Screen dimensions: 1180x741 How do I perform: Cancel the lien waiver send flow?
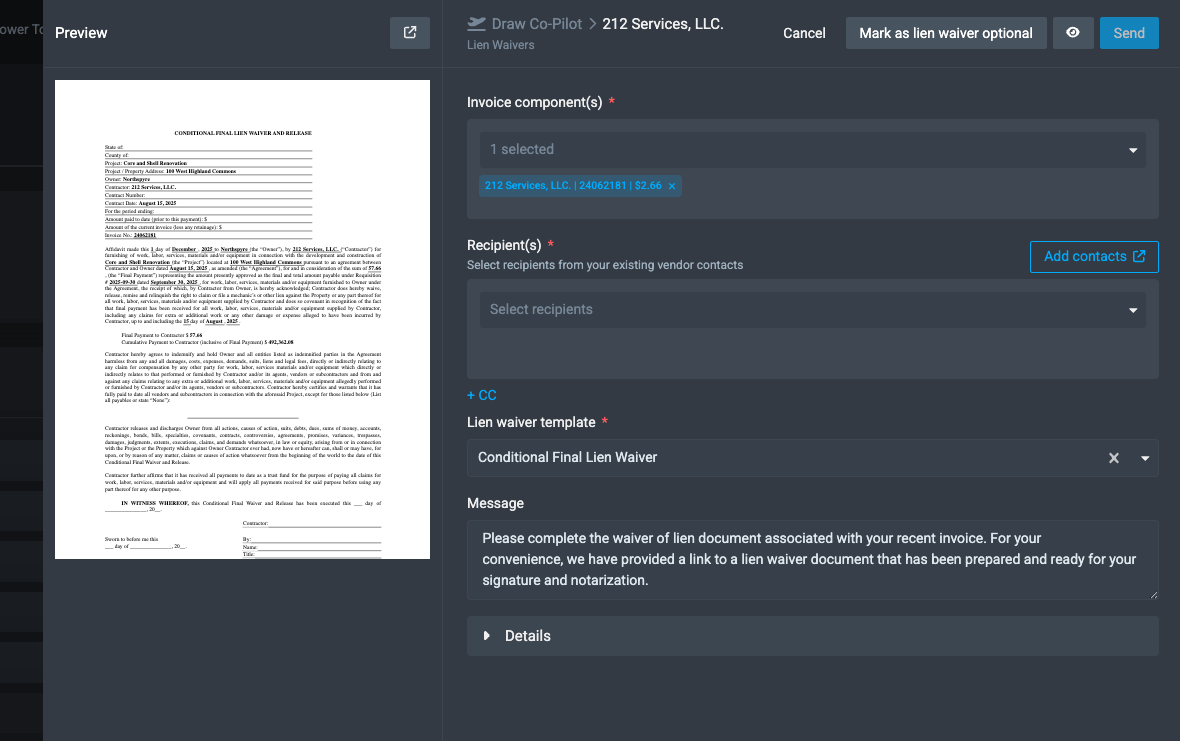tap(804, 32)
